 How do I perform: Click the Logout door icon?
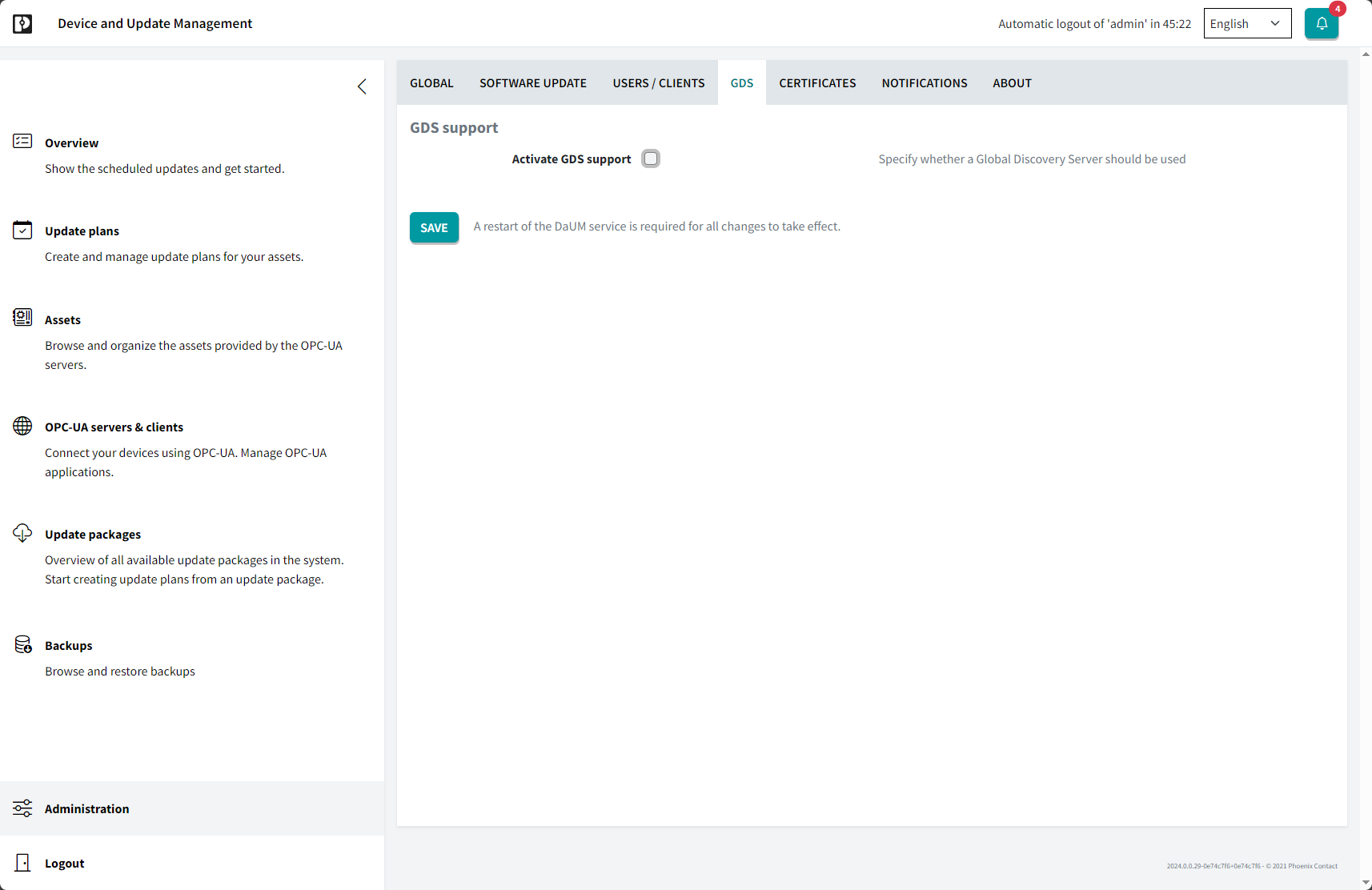(22, 863)
